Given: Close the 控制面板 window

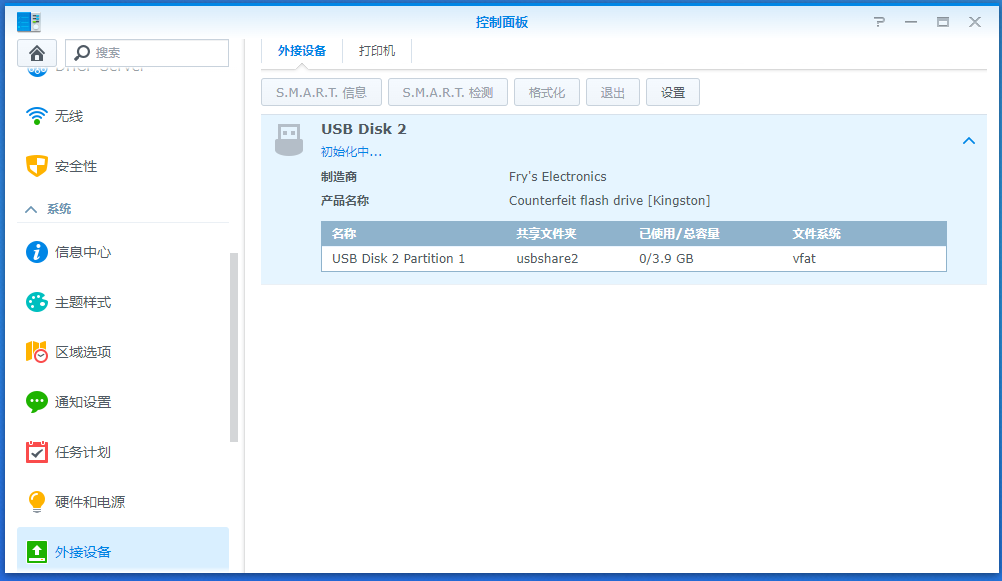Looking at the screenshot, I should coord(975,22).
